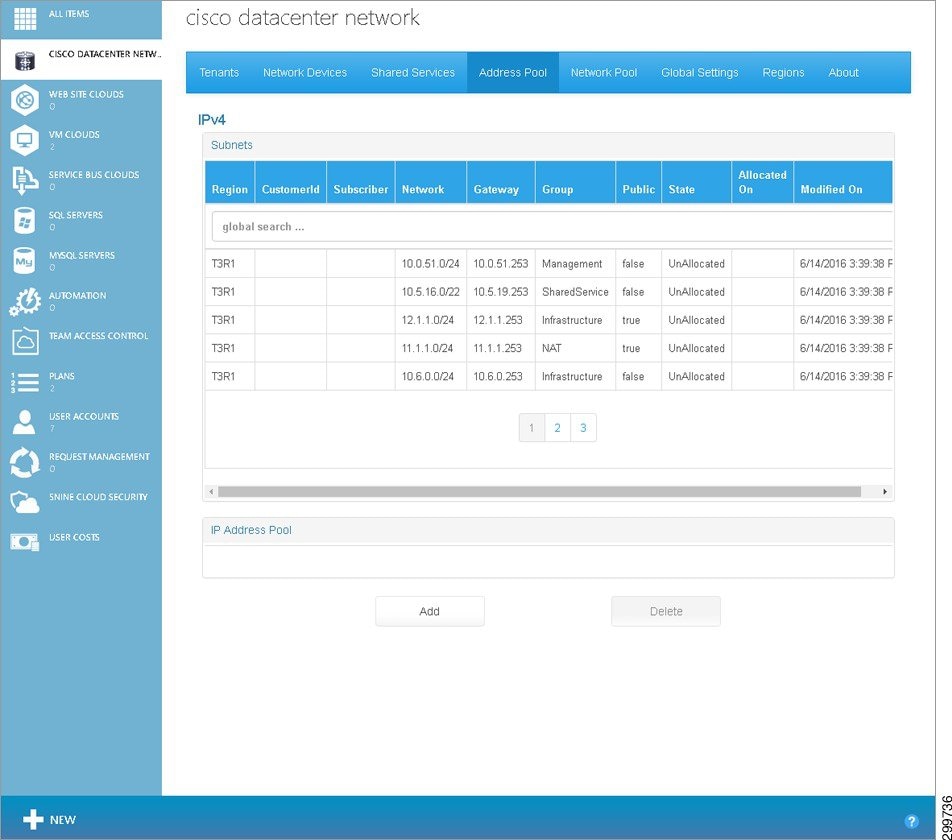
Task: Open the User Accounts person icon
Action: coord(25,422)
